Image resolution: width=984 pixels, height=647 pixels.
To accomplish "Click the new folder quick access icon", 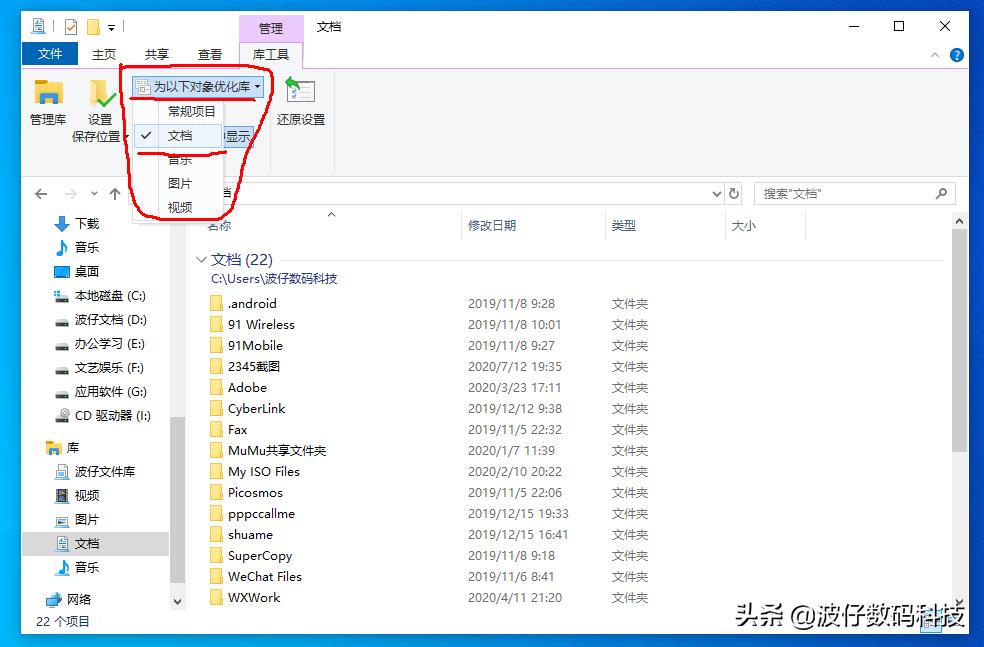I will 92,25.
